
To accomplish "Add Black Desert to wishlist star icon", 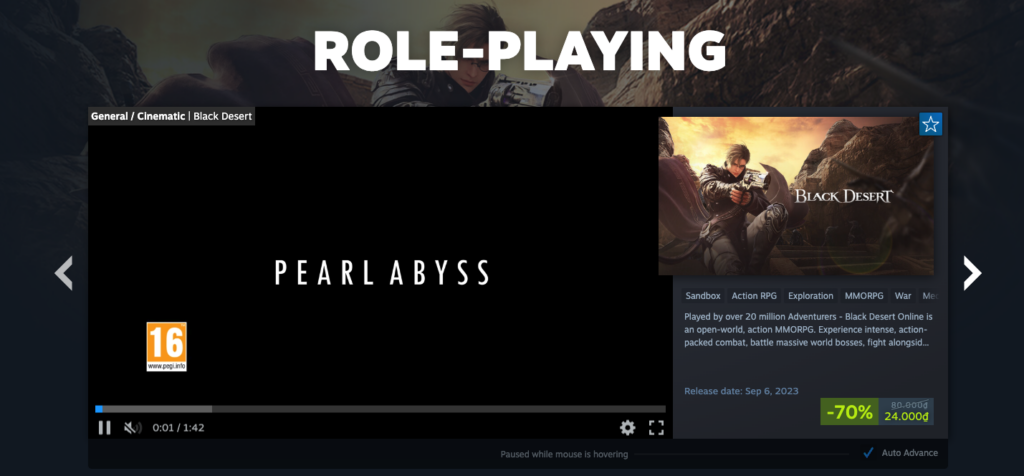I will pos(931,125).
